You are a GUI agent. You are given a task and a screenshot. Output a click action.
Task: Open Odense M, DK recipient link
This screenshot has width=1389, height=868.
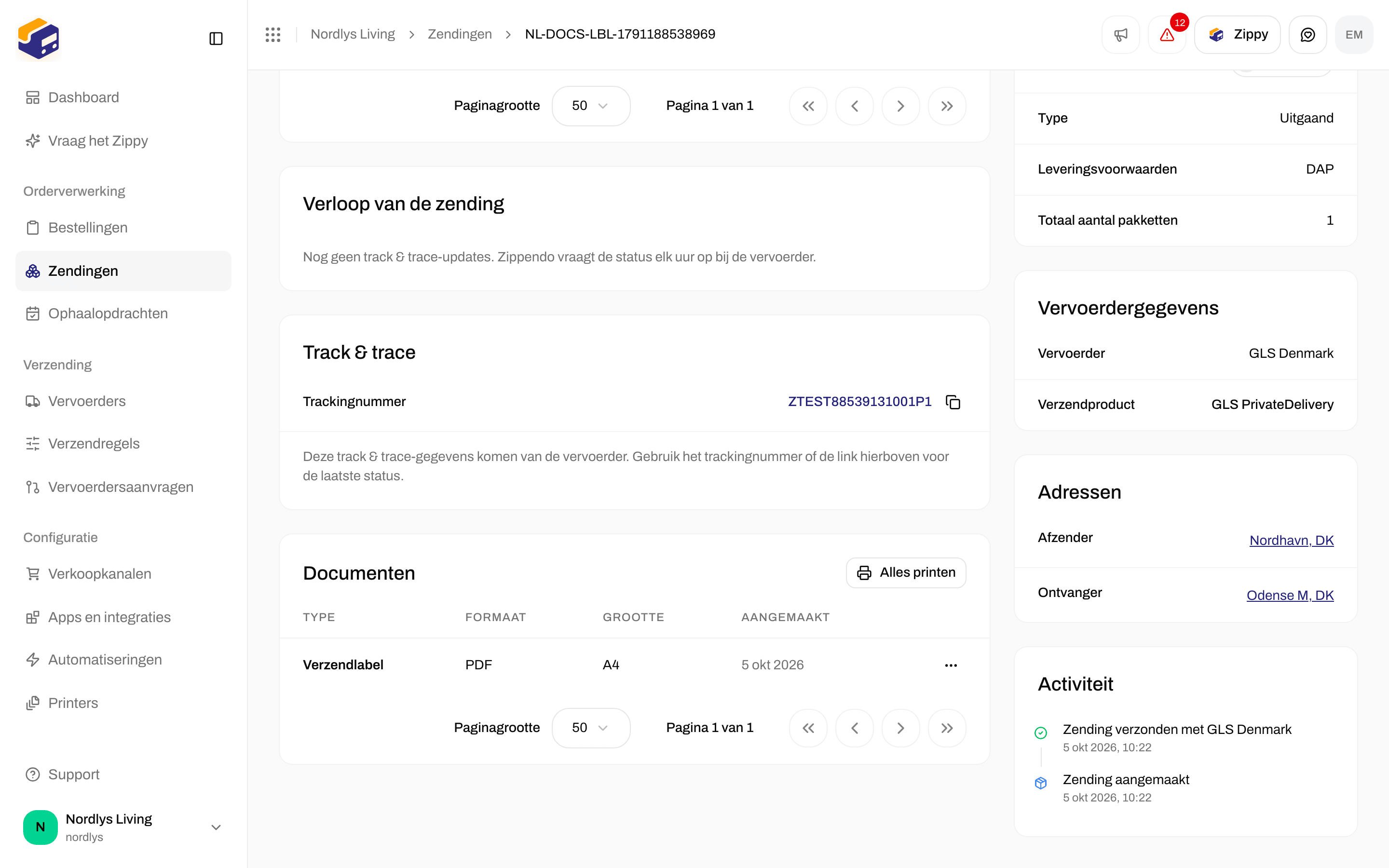(1290, 596)
